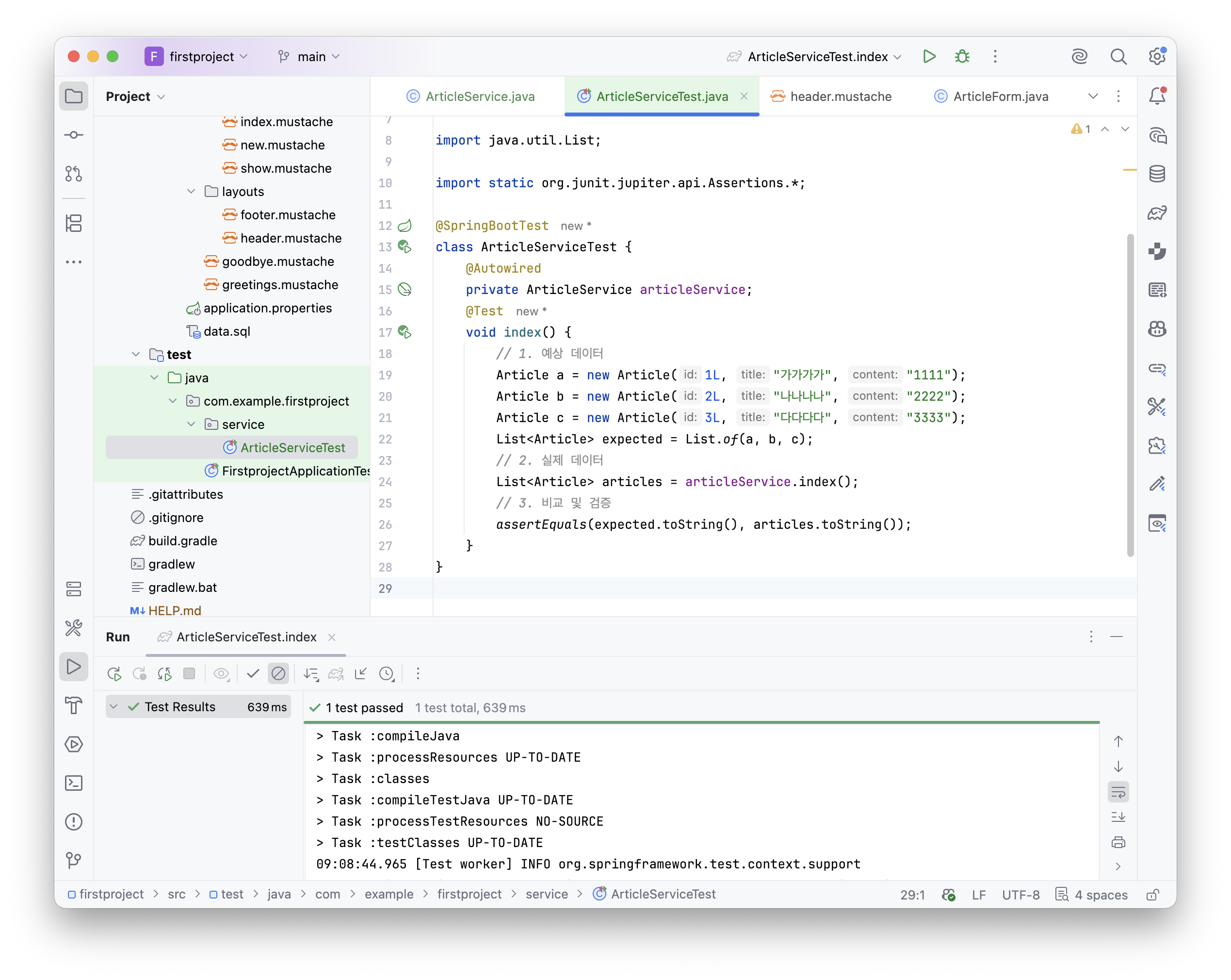Collapse the test folder in project tree

coord(136,354)
